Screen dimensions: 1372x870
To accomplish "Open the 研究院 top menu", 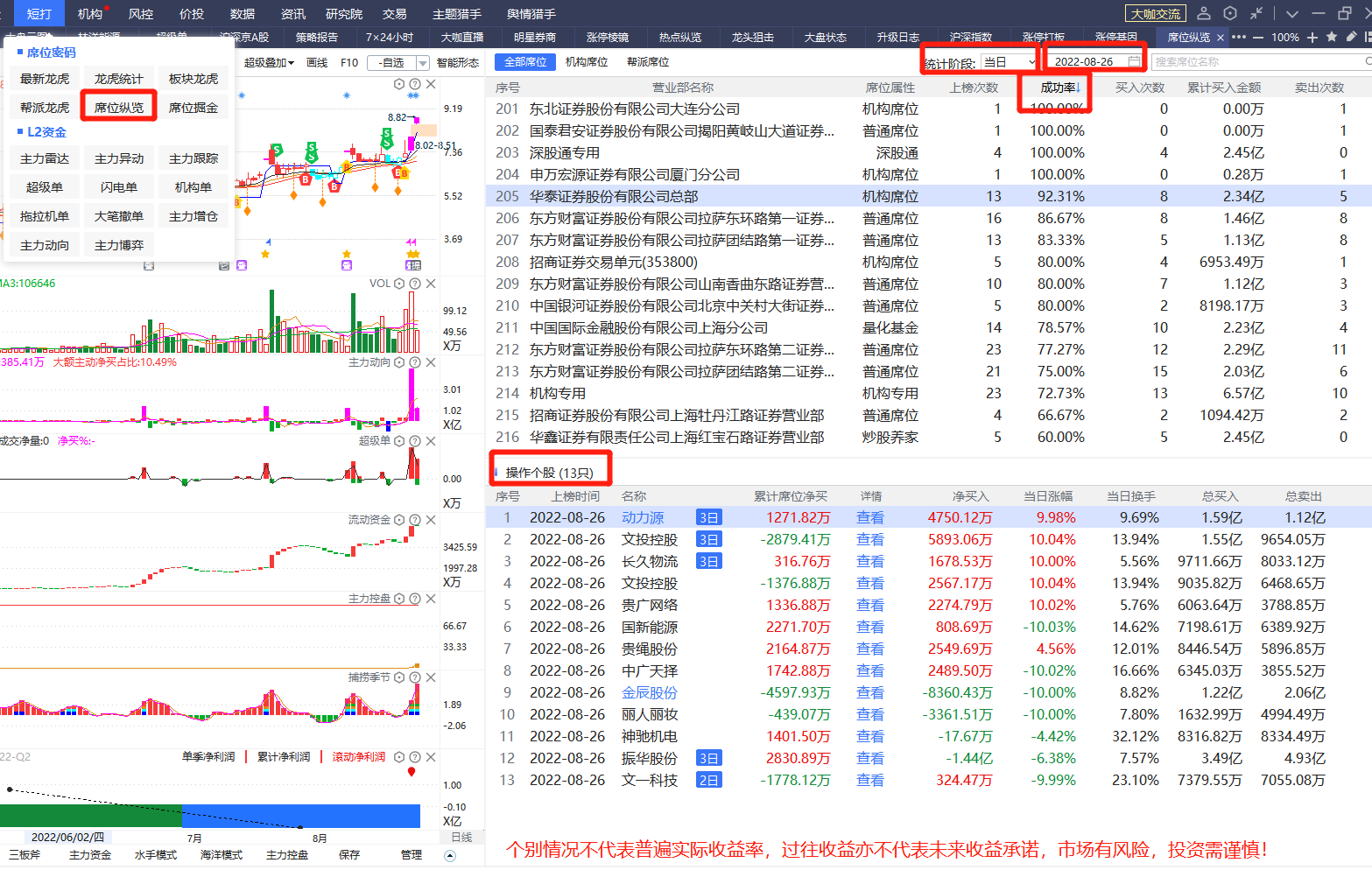I will tap(344, 13).
